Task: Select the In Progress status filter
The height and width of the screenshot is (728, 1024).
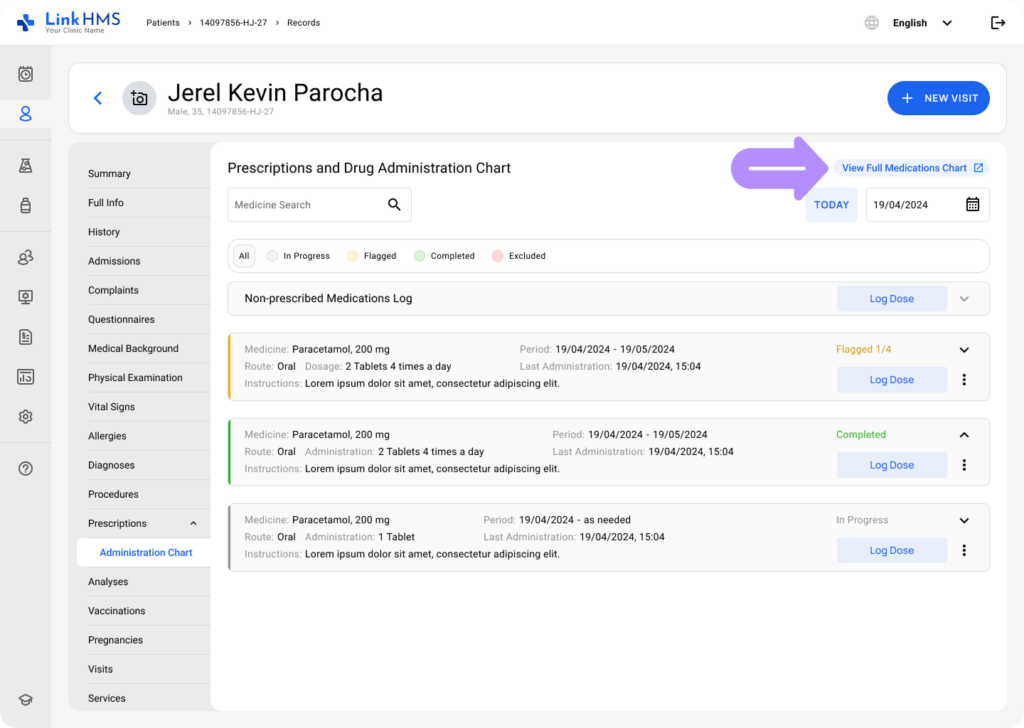Action: point(298,256)
